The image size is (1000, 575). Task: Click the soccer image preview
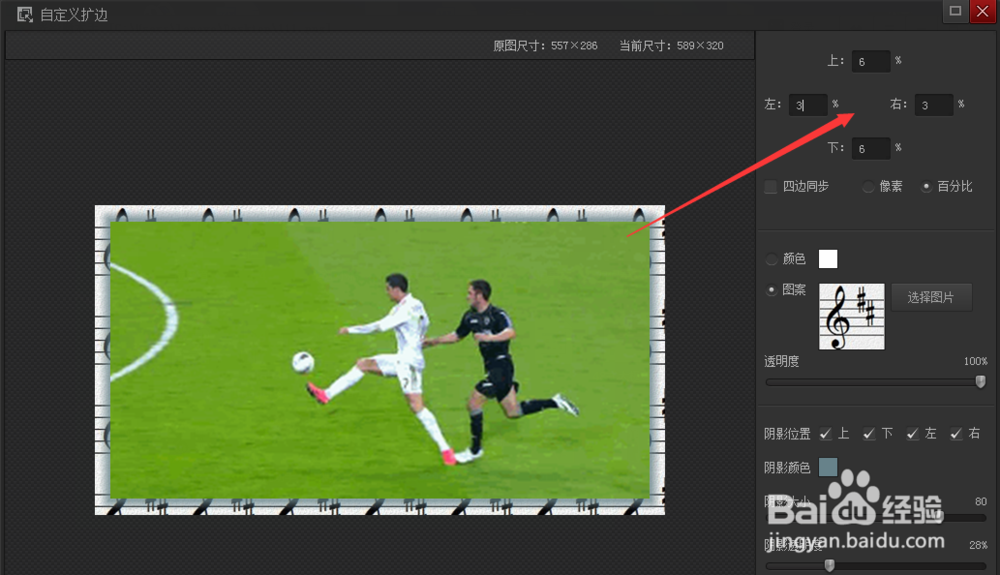(379, 360)
